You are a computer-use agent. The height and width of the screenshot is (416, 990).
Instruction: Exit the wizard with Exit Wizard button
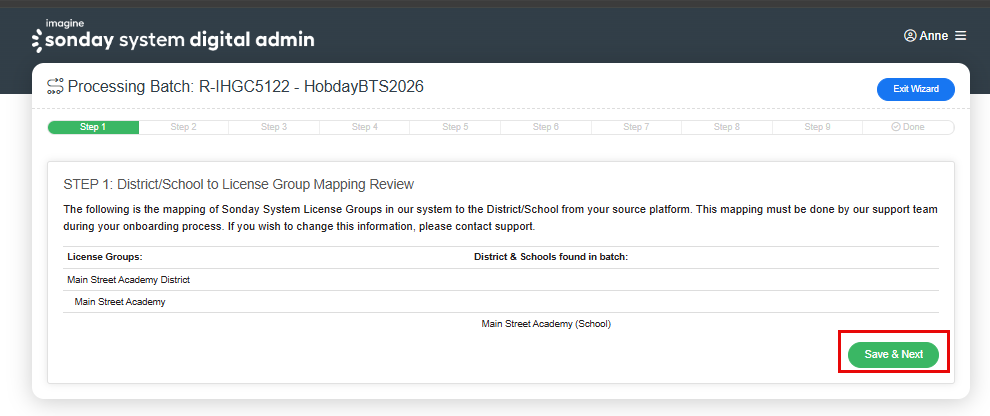[x=915, y=89]
